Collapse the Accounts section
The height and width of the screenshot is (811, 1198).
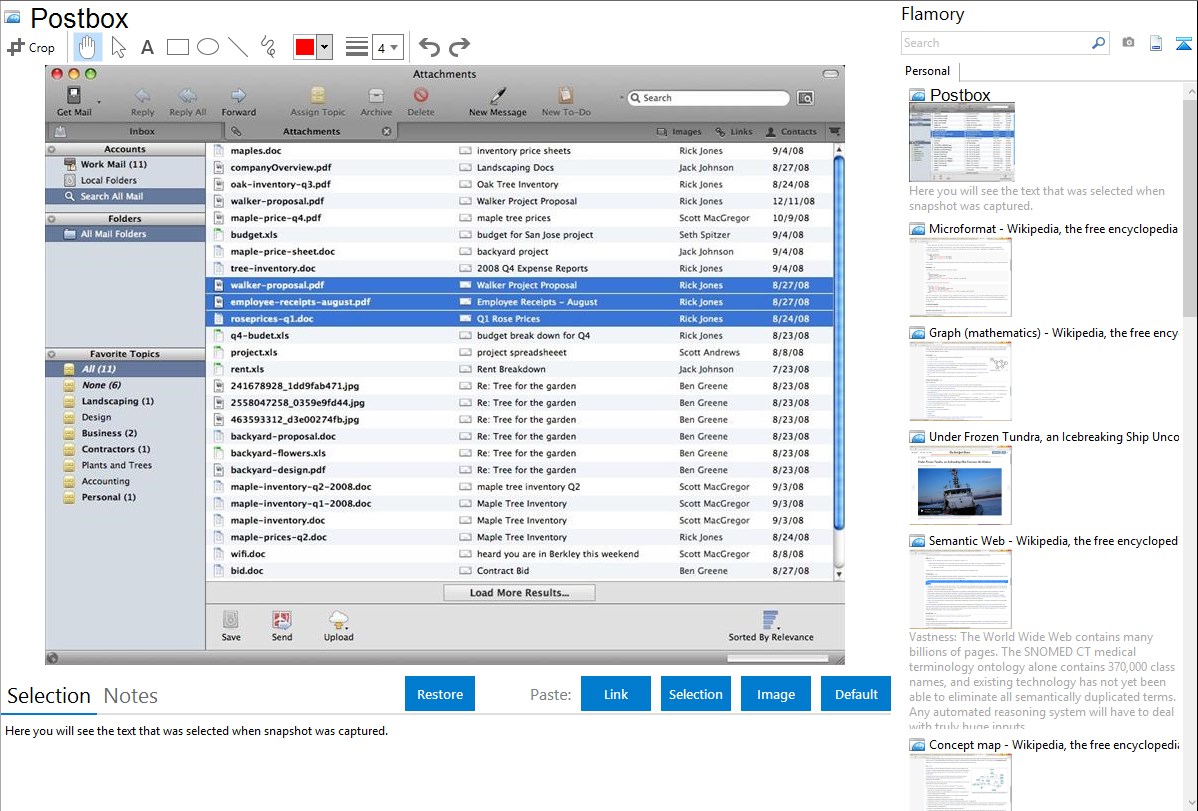pyautogui.click(x=52, y=150)
